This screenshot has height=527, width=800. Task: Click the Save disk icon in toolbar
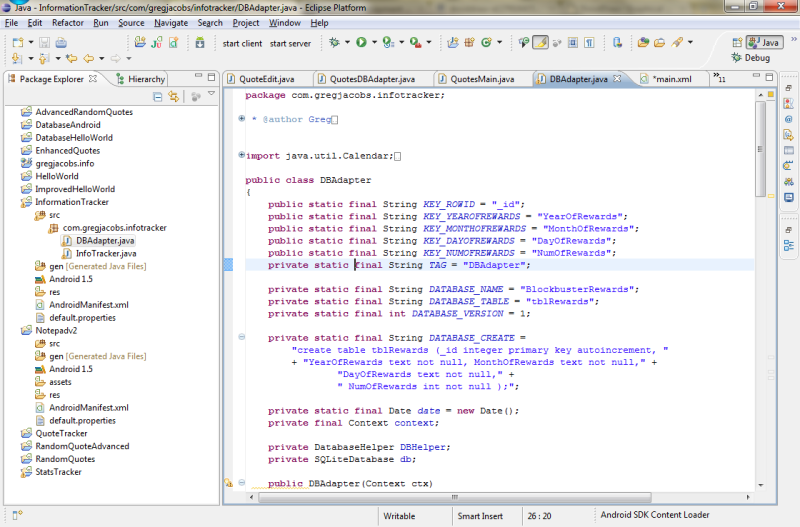pos(44,43)
